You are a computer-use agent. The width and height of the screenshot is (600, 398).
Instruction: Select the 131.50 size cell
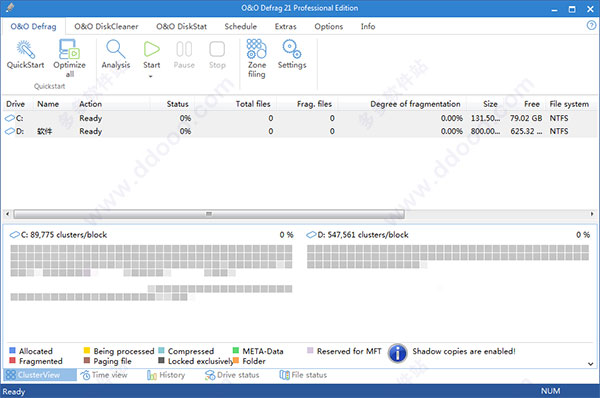tap(485, 118)
